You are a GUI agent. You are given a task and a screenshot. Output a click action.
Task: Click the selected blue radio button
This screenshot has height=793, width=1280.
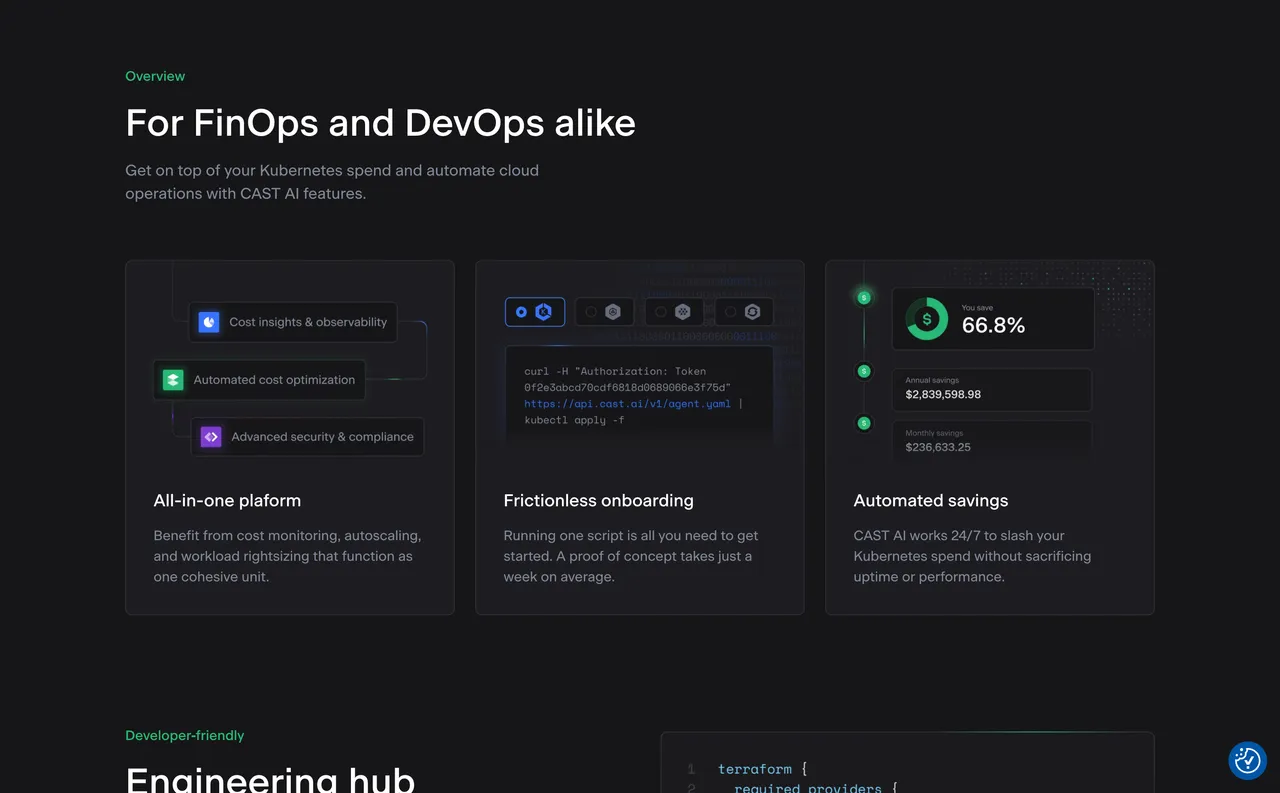click(x=521, y=312)
